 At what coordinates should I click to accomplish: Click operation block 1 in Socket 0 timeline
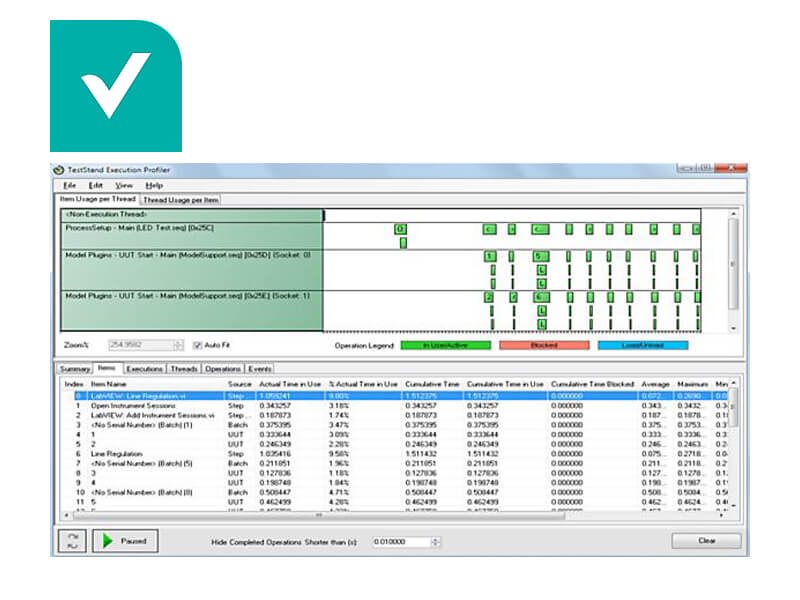pyautogui.click(x=490, y=256)
